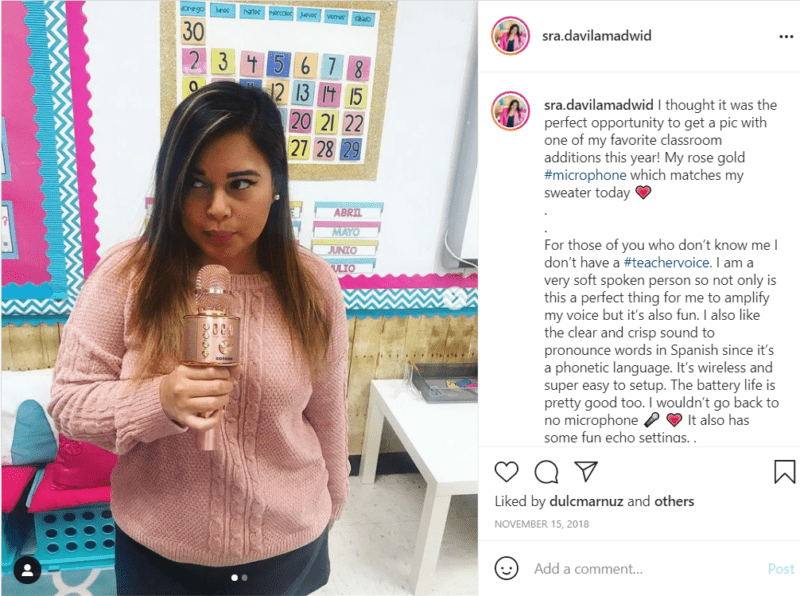This screenshot has width=800, height=596.
Task: Open sra.davilamadwid profile from header username
Action: point(596,36)
